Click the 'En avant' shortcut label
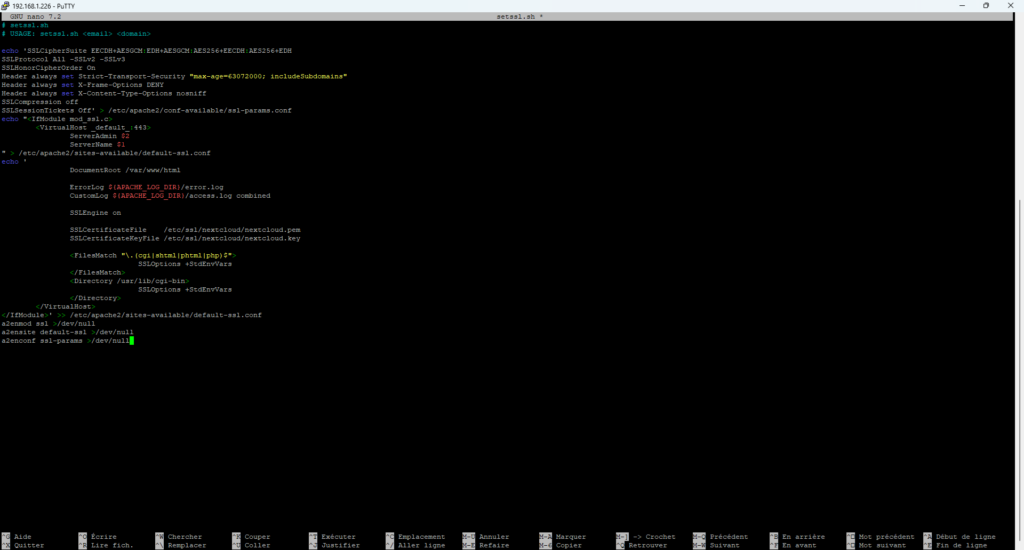Screen dimensions: 1024x550 pyautogui.click(x=799, y=545)
